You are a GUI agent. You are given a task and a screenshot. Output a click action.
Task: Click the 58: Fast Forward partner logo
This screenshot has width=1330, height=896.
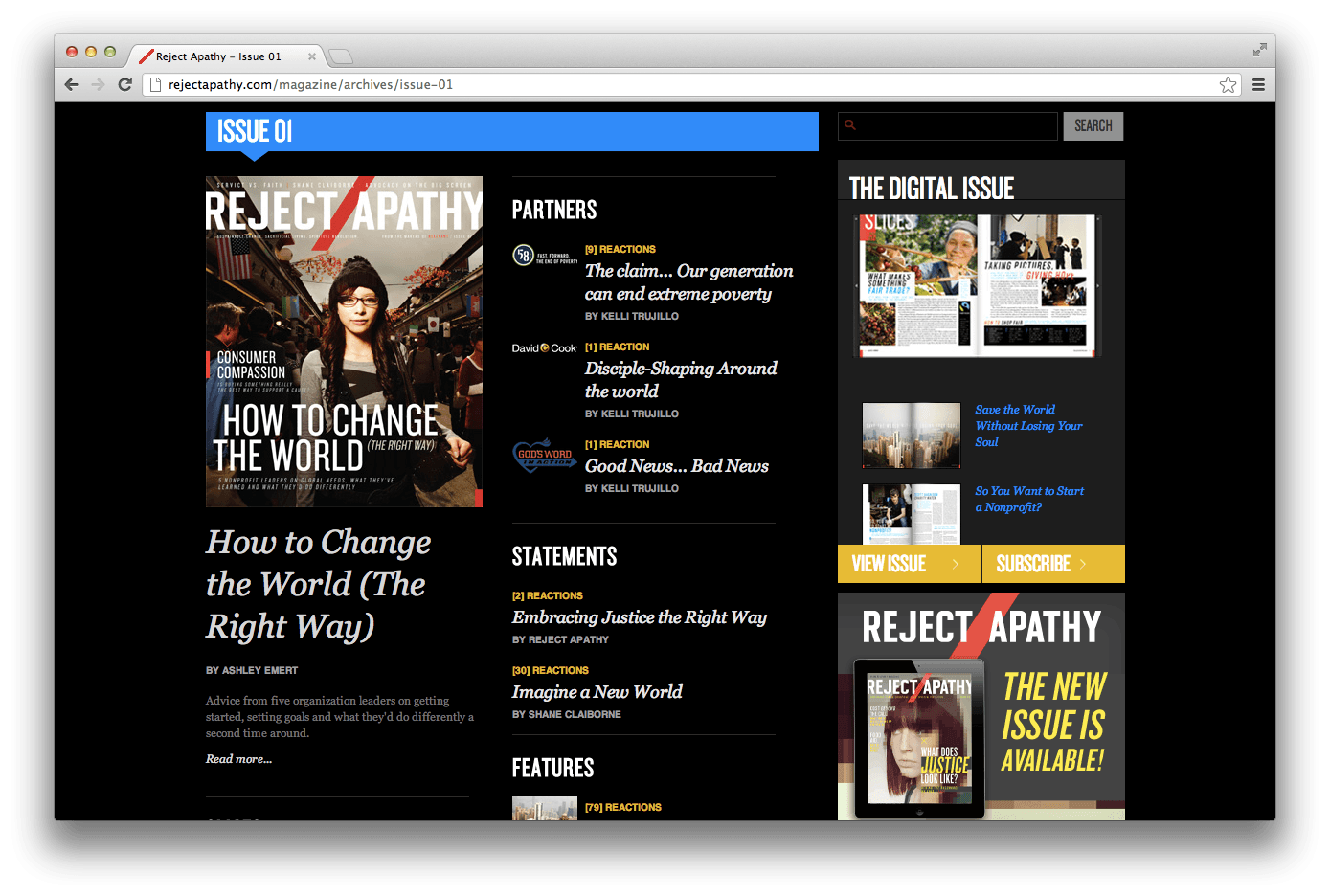pyautogui.click(x=545, y=256)
